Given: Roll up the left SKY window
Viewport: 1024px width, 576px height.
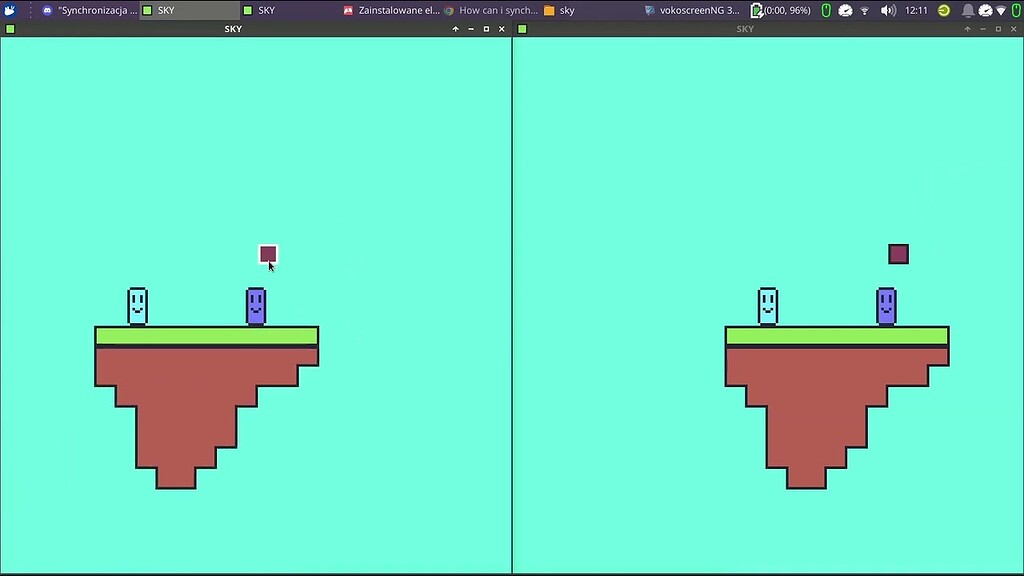Looking at the screenshot, I should coord(456,29).
